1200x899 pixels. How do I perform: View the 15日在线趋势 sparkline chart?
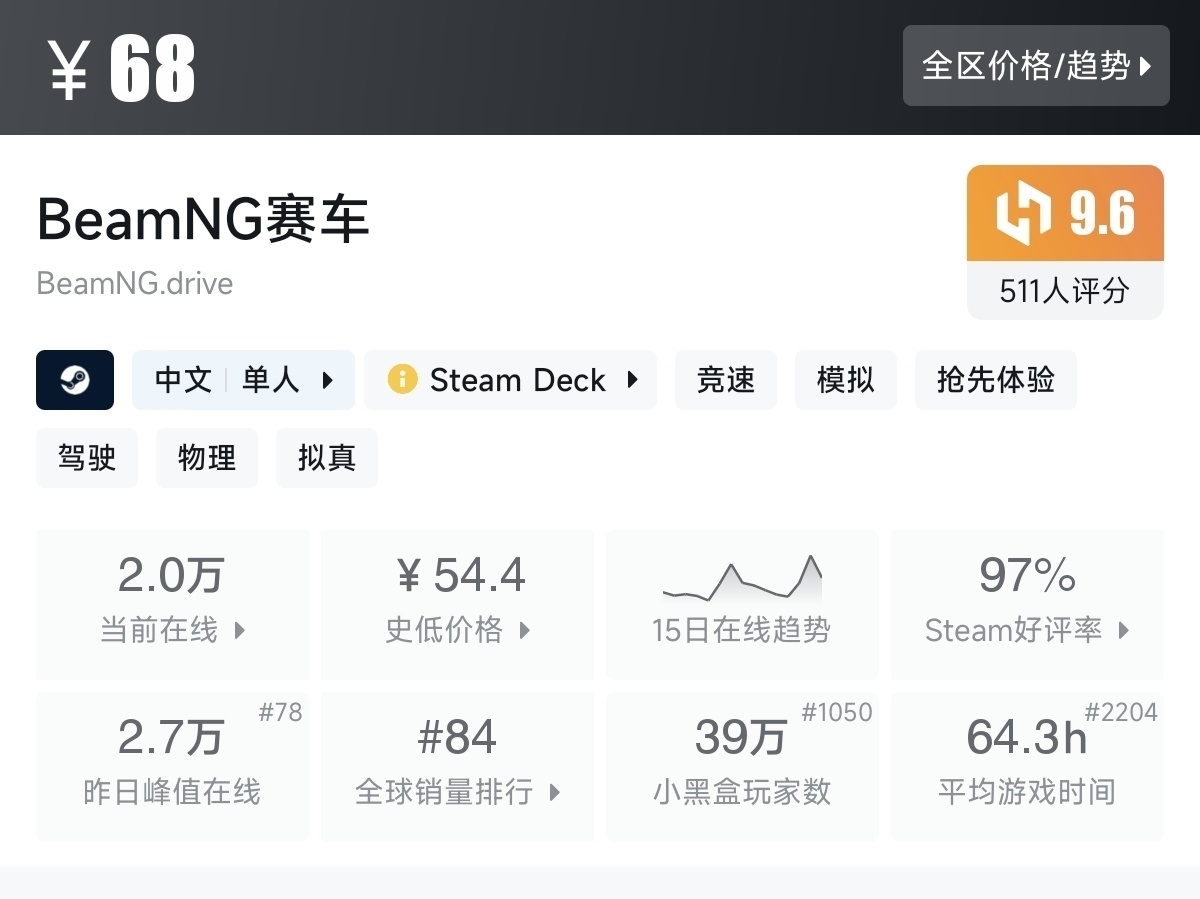(x=742, y=580)
